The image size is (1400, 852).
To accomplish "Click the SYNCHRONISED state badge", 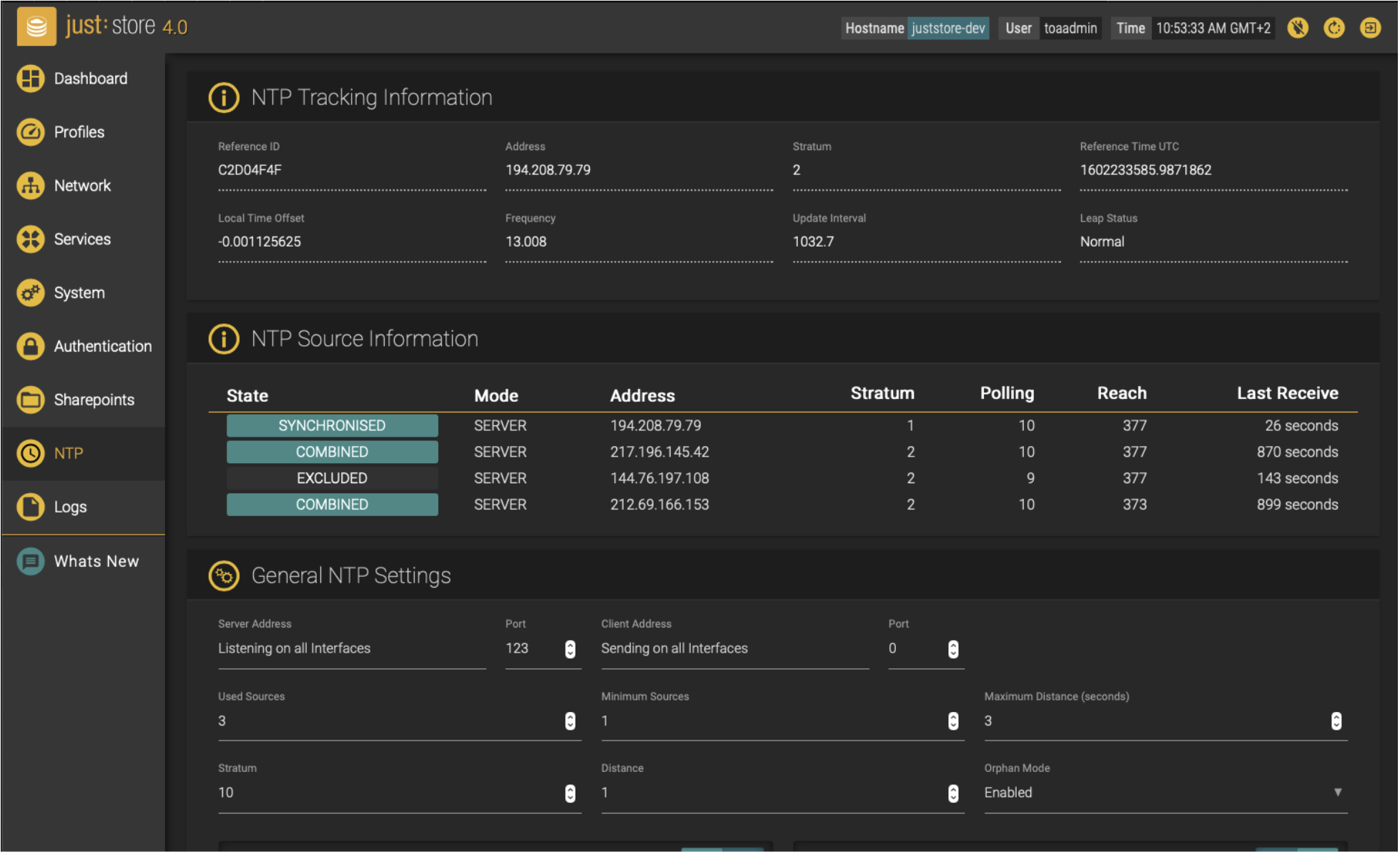I will click(332, 426).
